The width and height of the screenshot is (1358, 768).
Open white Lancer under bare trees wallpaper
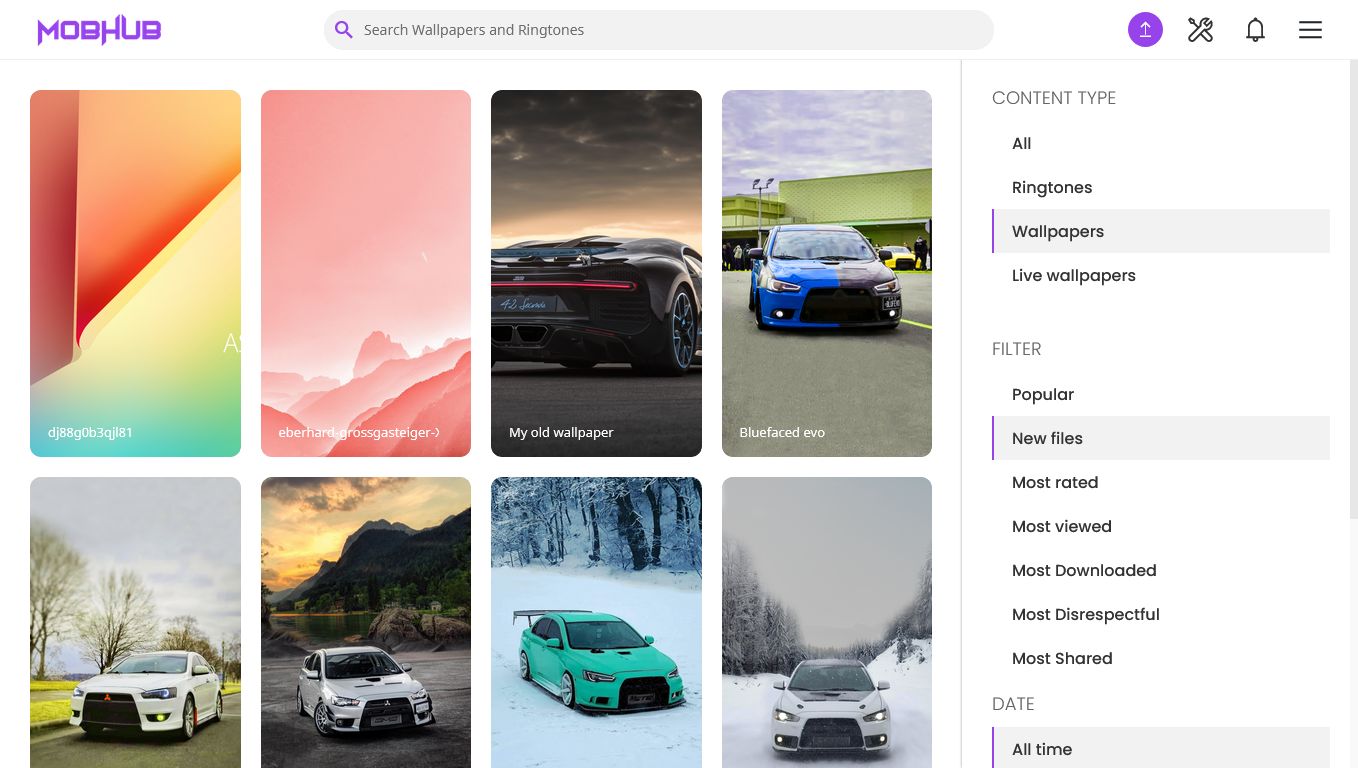(x=135, y=622)
